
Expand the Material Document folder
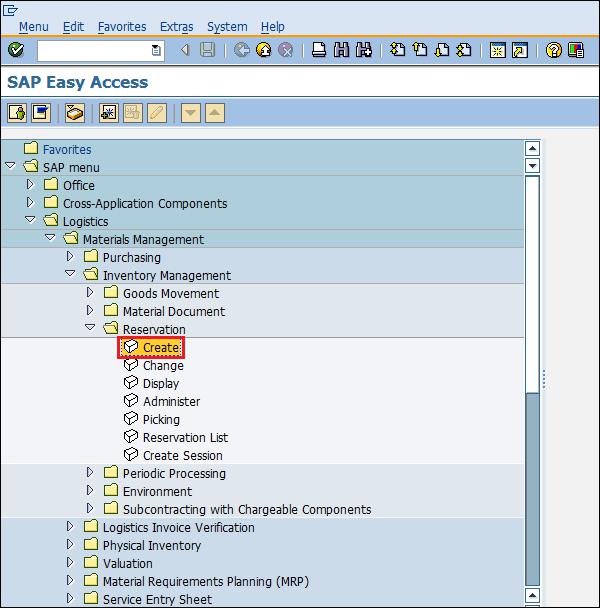tap(90, 310)
